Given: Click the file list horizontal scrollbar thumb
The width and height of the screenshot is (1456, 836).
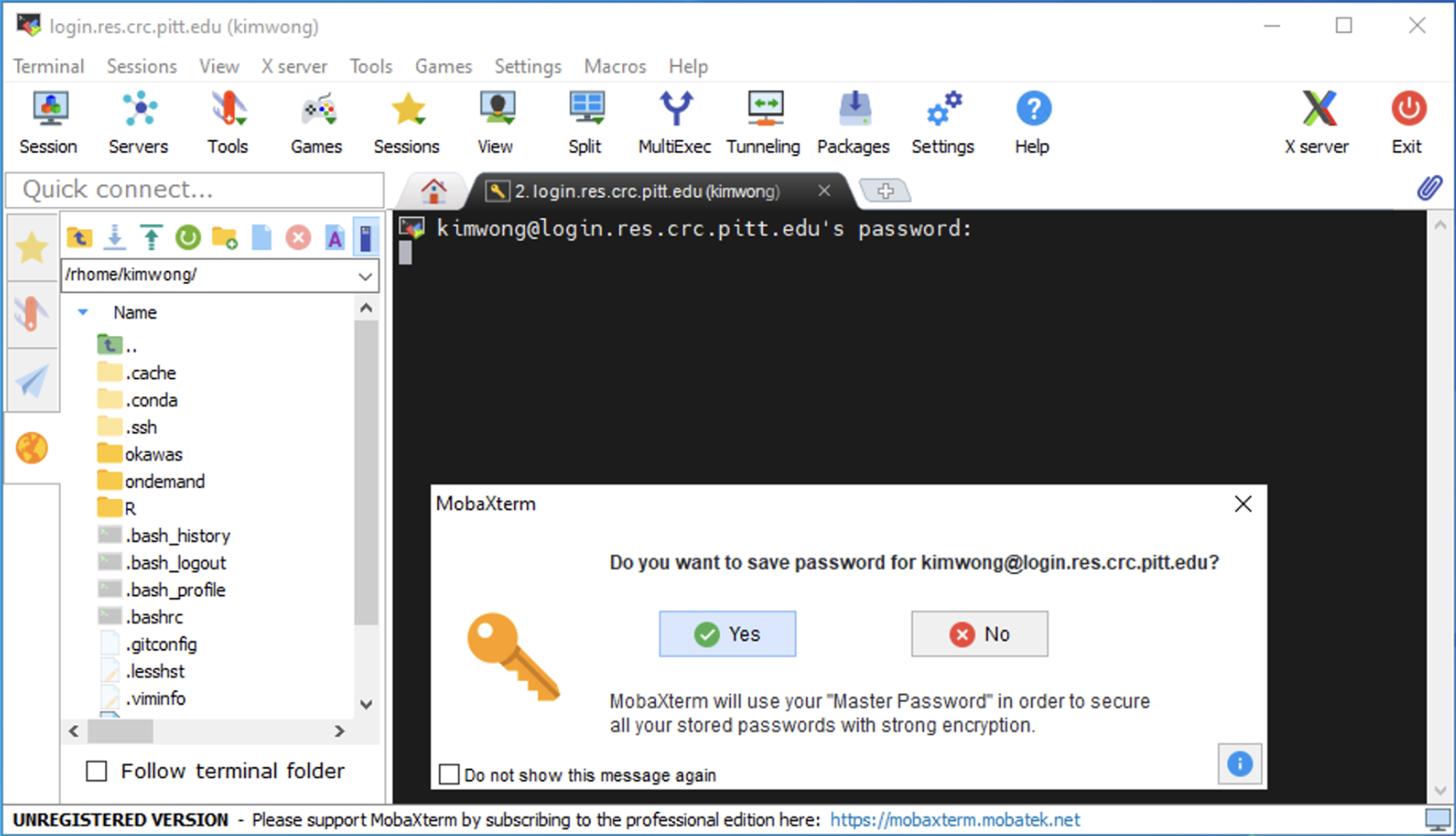Looking at the screenshot, I should coord(121,731).
